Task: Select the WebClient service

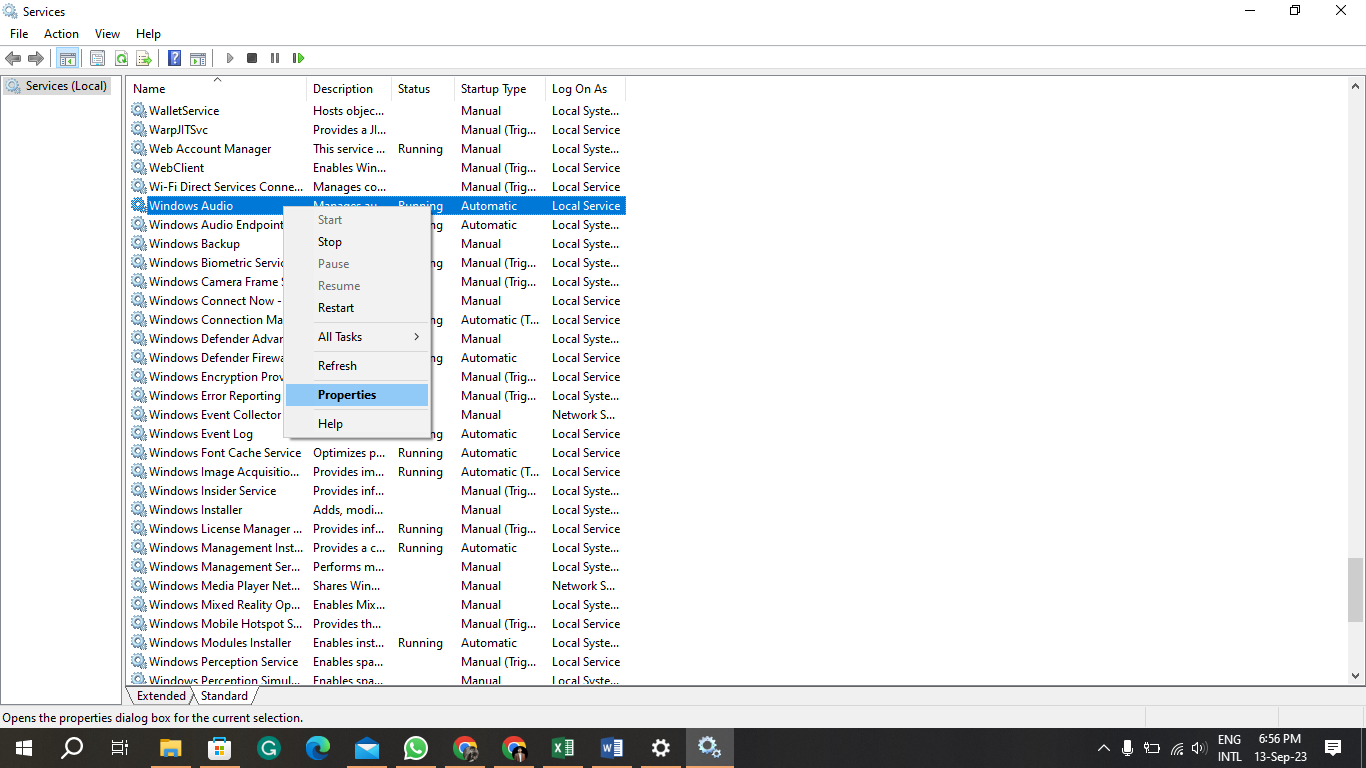Action: coord(376,168)
